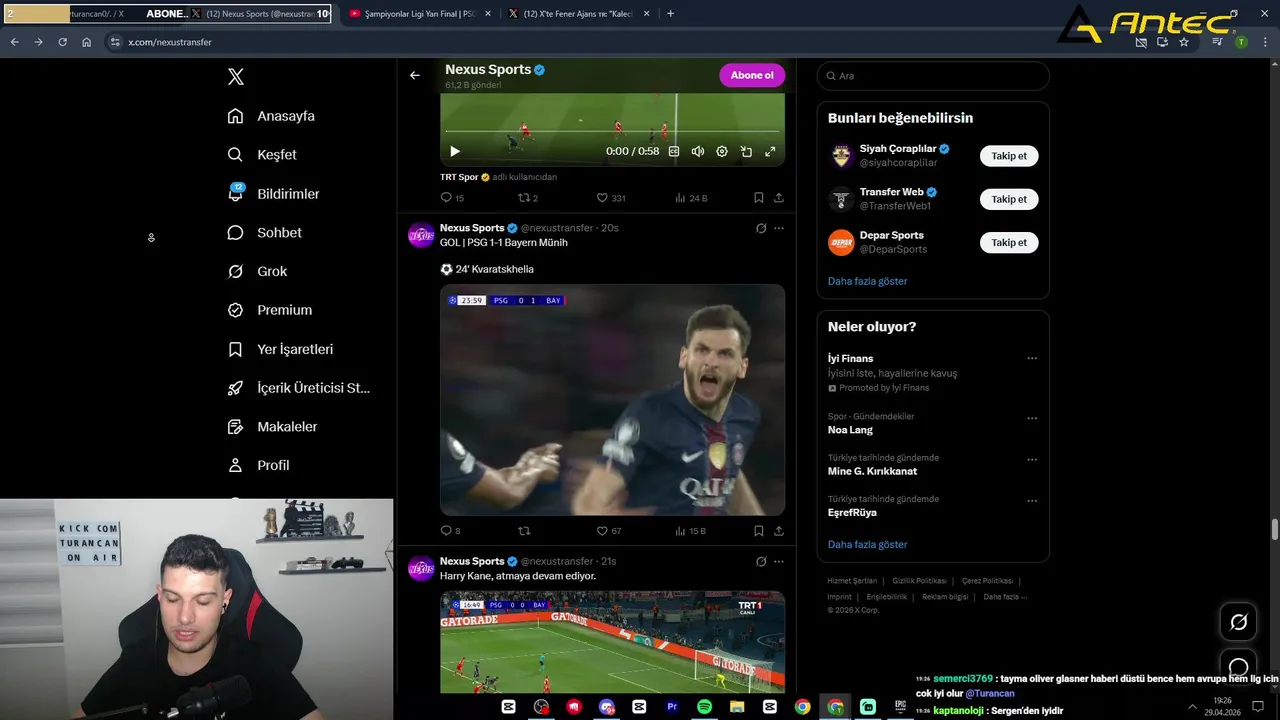The image size is (1280, 720).
Task: Open the floating Grok button
Action: click(x=1238, y=623)
